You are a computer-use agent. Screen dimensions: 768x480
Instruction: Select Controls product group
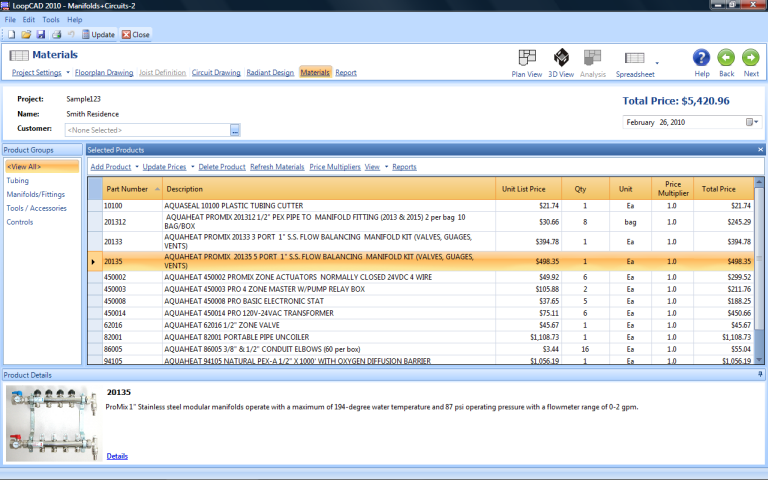tap(20, 222)
